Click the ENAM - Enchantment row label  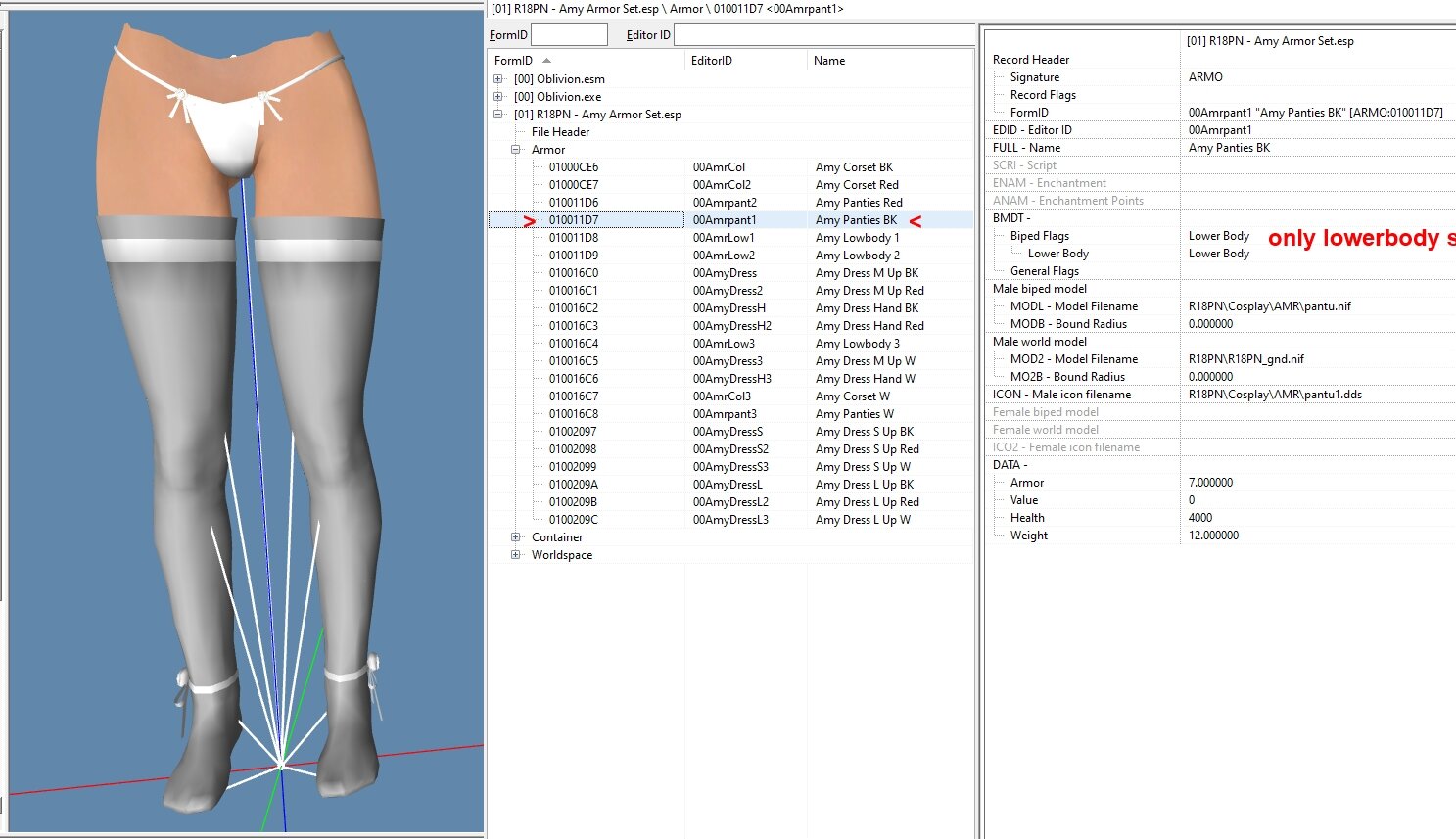point(1049,183)
